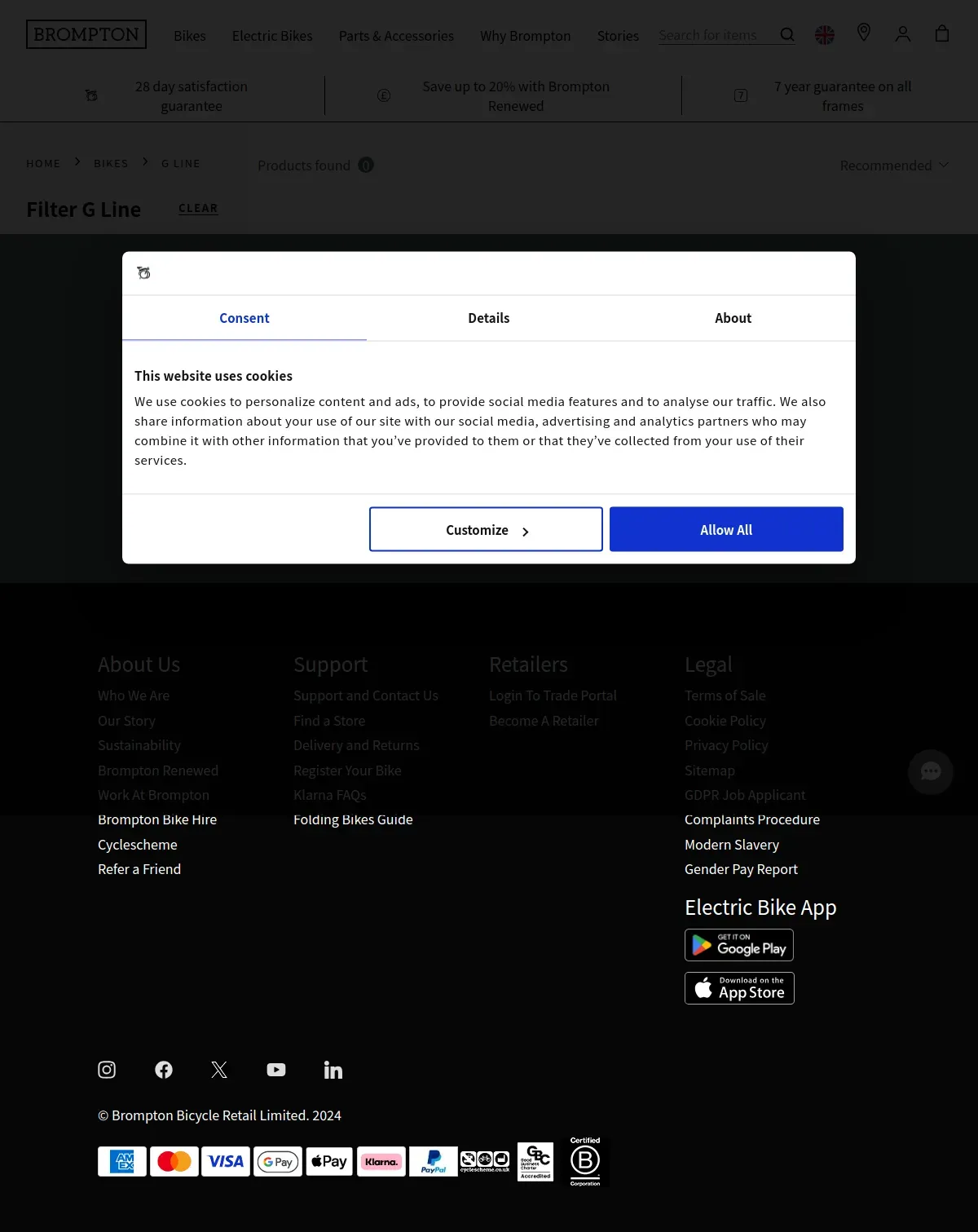The width and height of the screenshot is (978, 1232).
Task: Open Login To Trade Portal link
Action: (553, 695)
